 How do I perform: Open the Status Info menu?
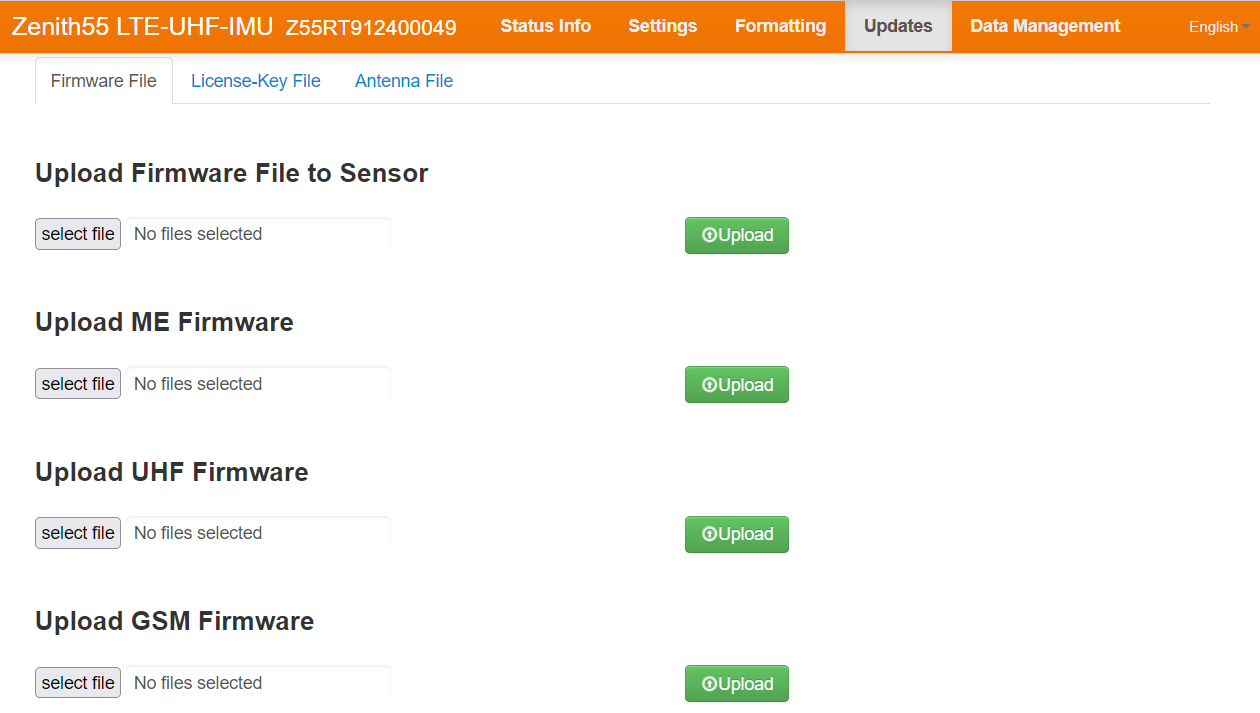[545, 26]
